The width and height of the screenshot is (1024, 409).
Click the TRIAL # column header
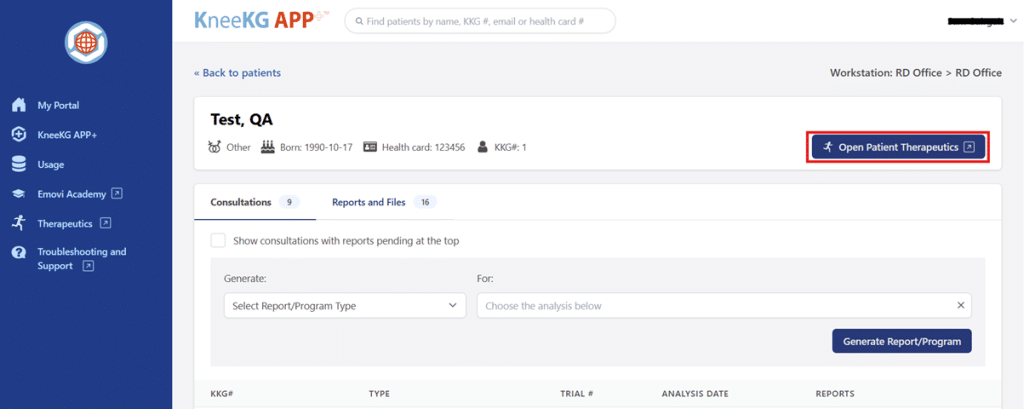point(577,394)
